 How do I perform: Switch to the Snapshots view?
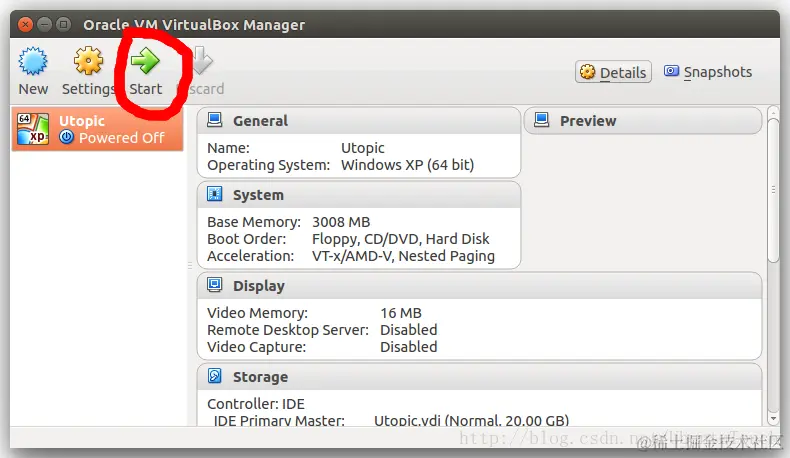[708, 72]
